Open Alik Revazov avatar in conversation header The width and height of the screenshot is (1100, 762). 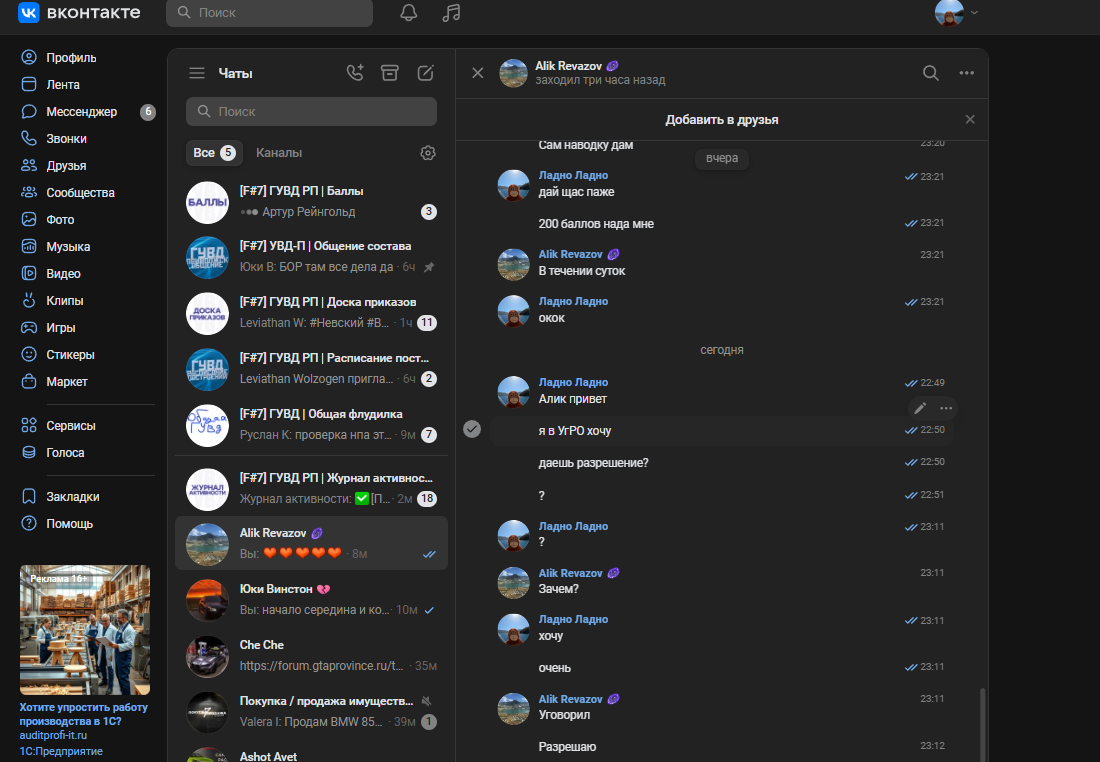[x=514, y=73]
